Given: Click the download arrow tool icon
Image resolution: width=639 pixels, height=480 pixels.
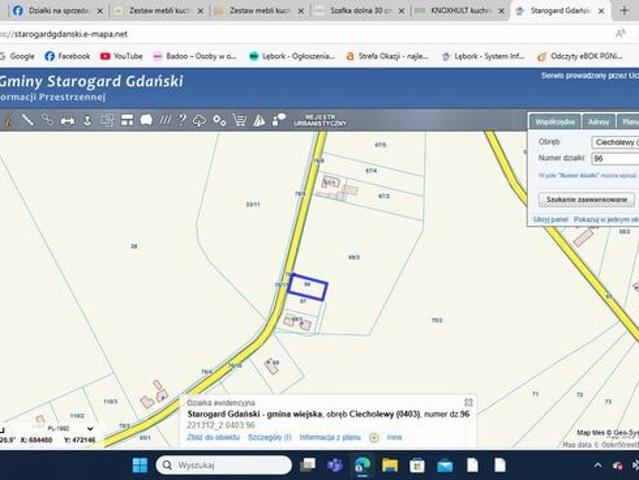Looking at the screenshot, I should tap(87, 120).
